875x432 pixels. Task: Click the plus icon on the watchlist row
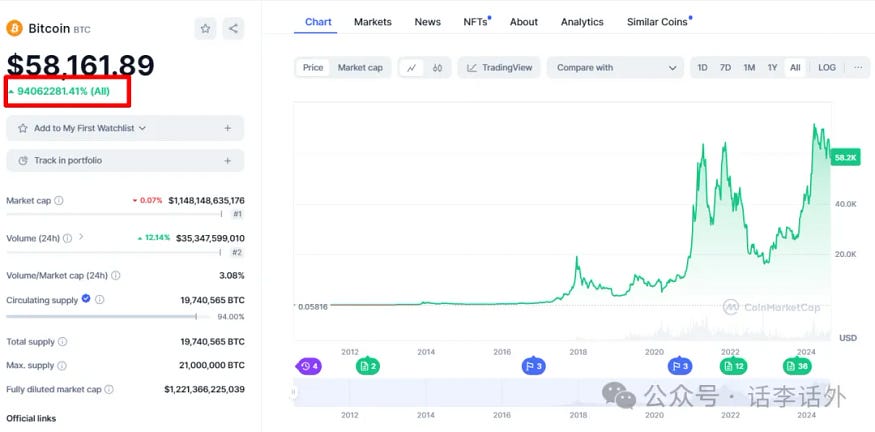(228, 128)
